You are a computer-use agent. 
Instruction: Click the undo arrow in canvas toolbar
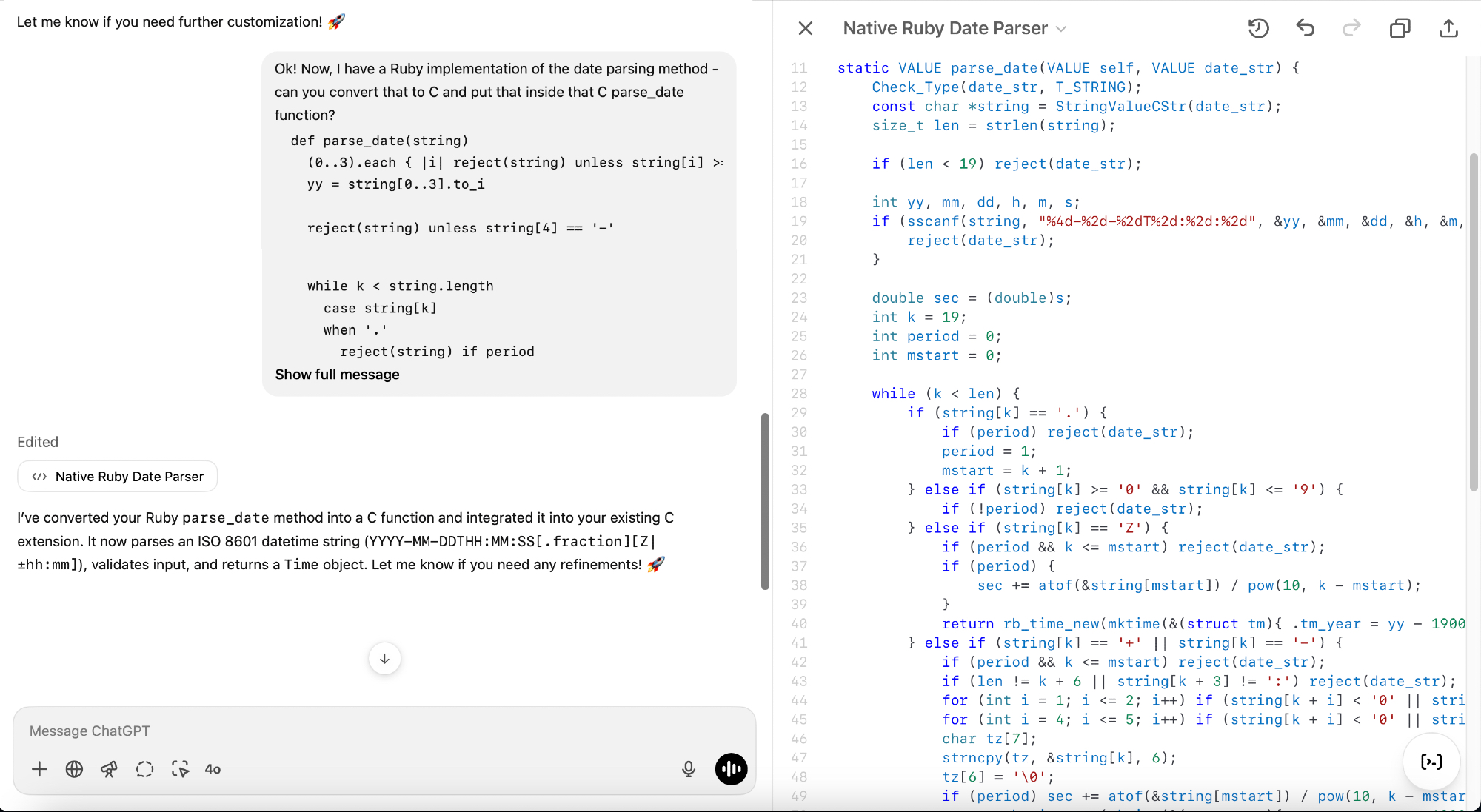1305,28
